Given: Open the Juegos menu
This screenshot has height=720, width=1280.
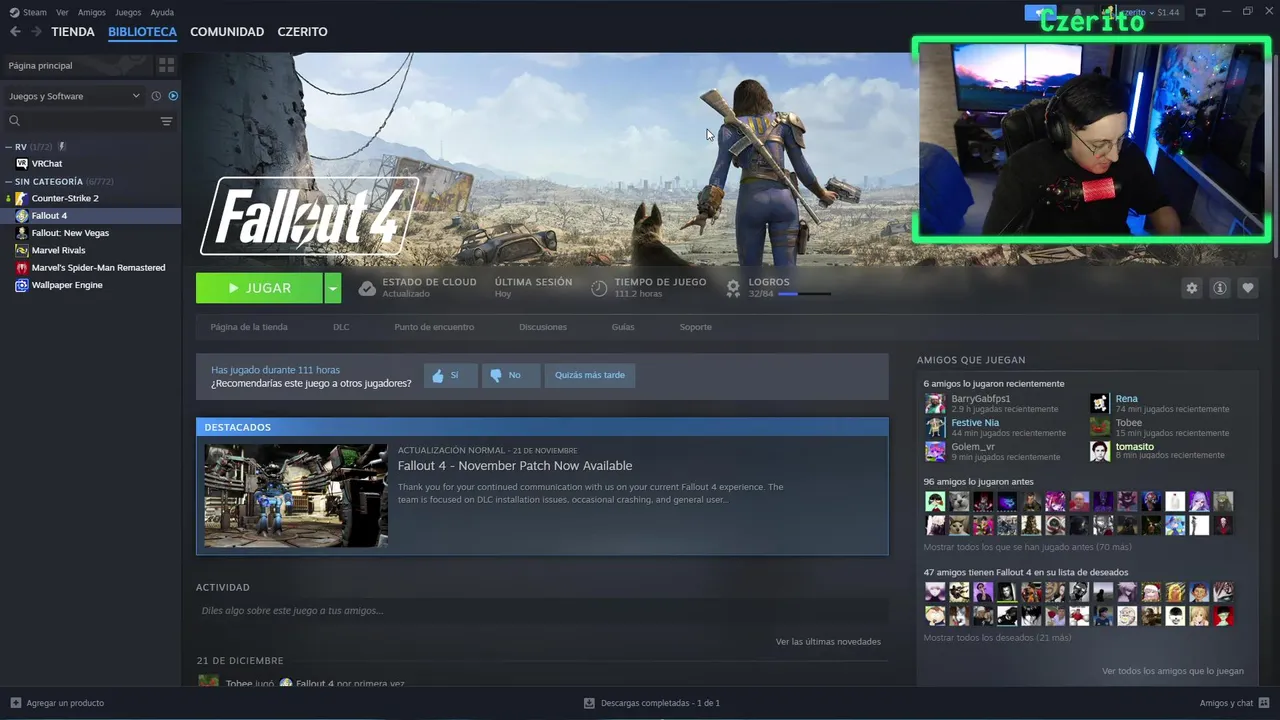Looking at the screenshot, I should coord(128,12).
